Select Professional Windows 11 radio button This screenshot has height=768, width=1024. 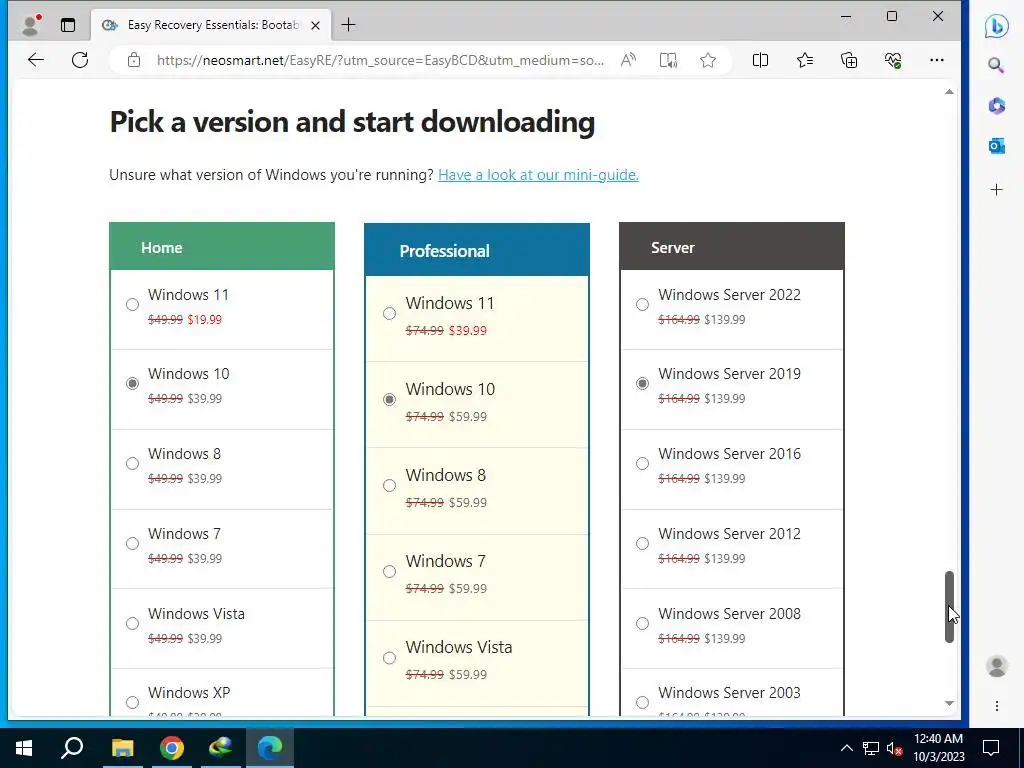pyautogui.click(x=389, y=313)
